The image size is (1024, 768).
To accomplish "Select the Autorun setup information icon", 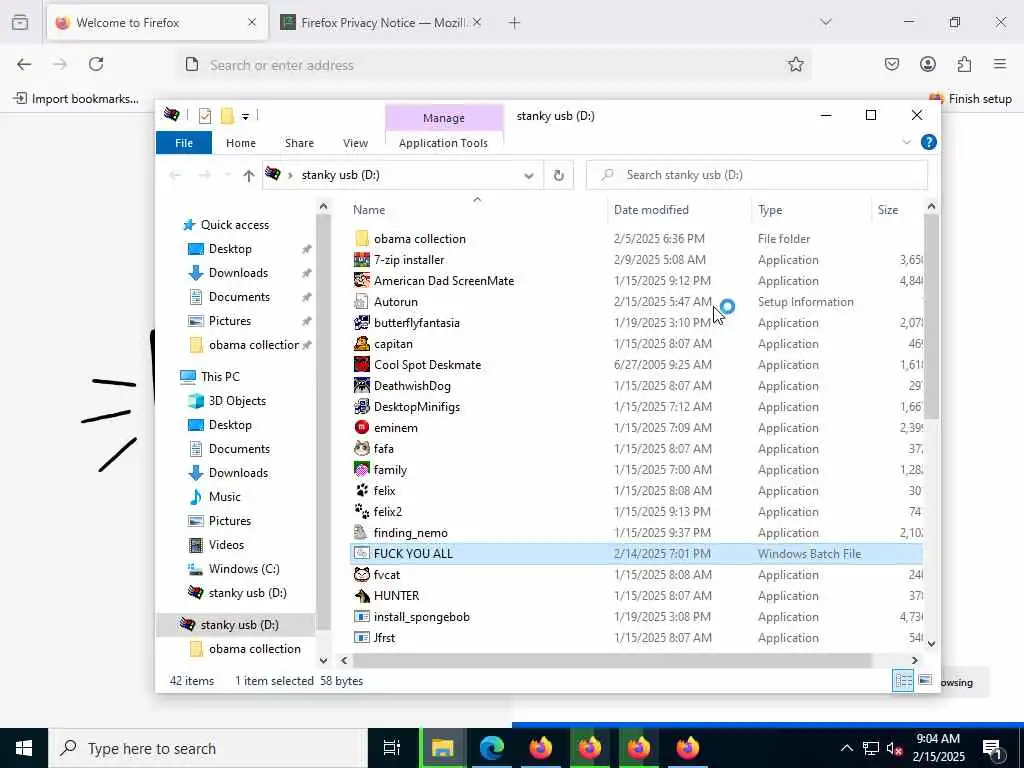I will [x=362, y=302].
